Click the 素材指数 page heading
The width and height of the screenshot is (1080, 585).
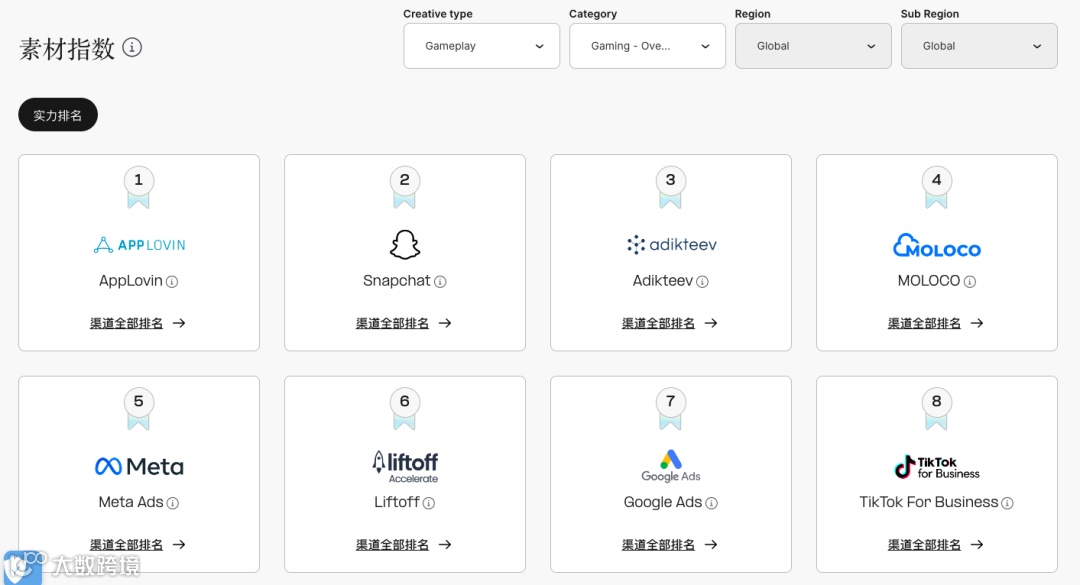pyautogui.click(x=67, y=49)
